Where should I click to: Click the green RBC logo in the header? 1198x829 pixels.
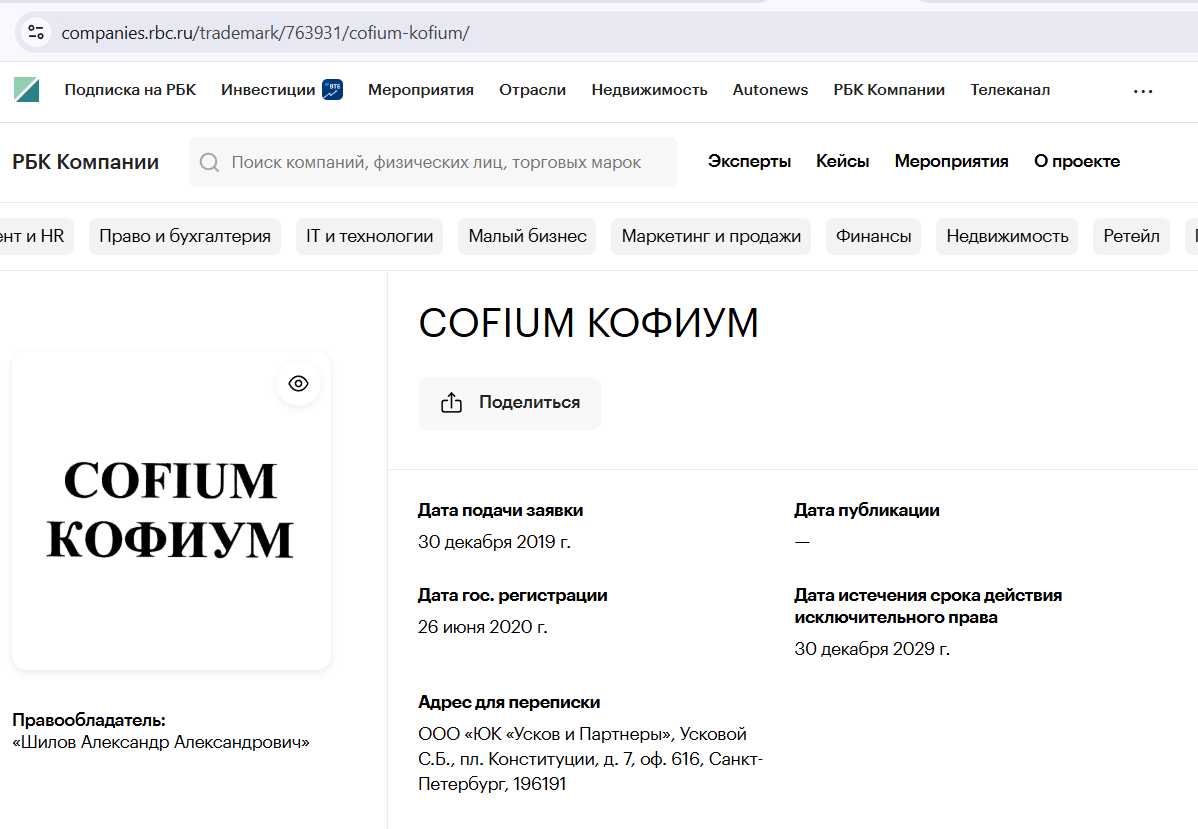pos(26,89)
